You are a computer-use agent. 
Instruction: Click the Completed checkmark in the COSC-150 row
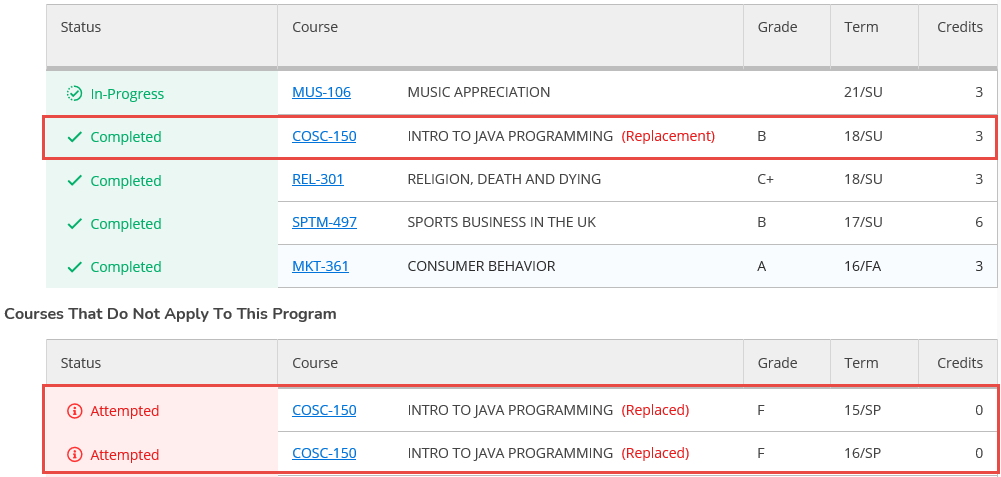point(74,137)
